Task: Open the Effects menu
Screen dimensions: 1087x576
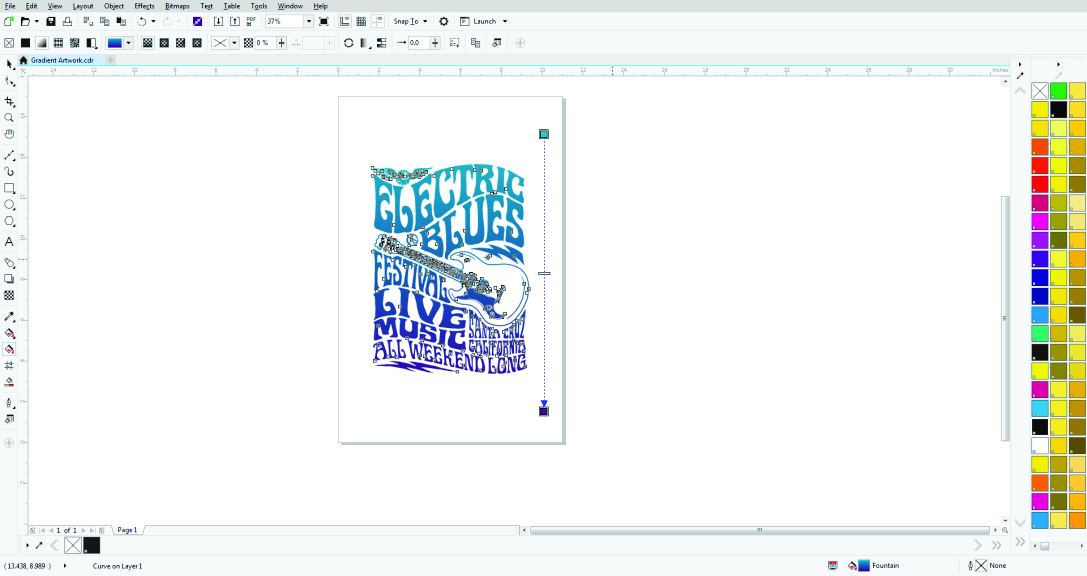Action: click(x=144, y=6)
